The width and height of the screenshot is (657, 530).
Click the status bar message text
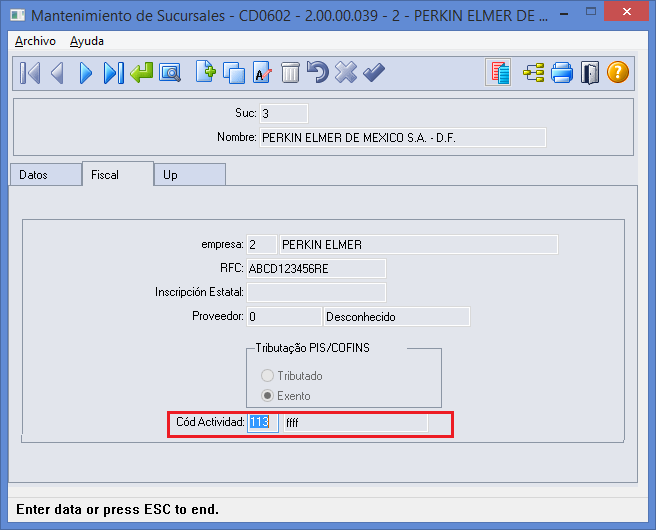[117, 509]
